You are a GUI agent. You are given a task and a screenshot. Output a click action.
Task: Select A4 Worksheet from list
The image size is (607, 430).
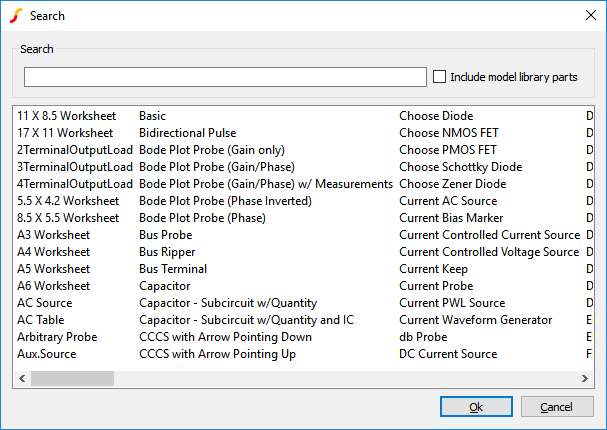(53, 252)
